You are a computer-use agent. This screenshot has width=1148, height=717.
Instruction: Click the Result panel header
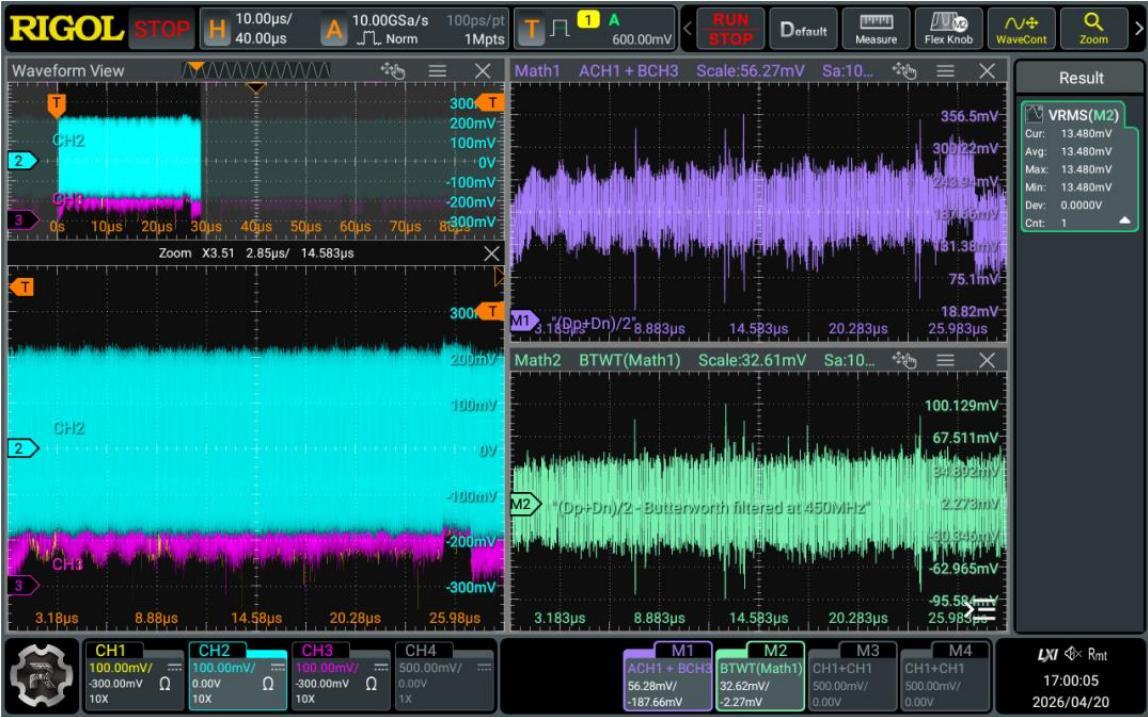(1080, 78)
